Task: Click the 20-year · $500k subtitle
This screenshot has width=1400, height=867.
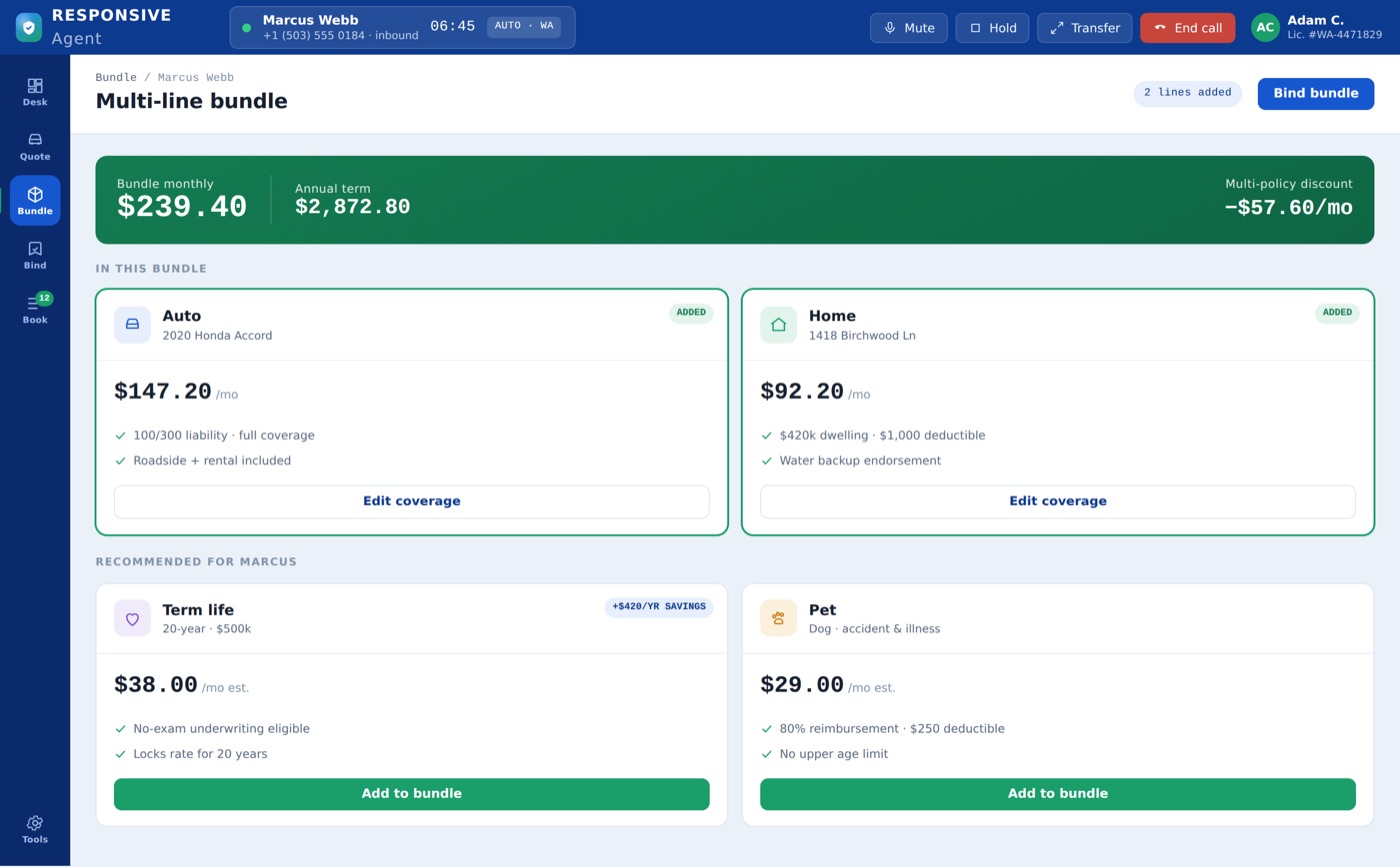Action: (206, 629)
